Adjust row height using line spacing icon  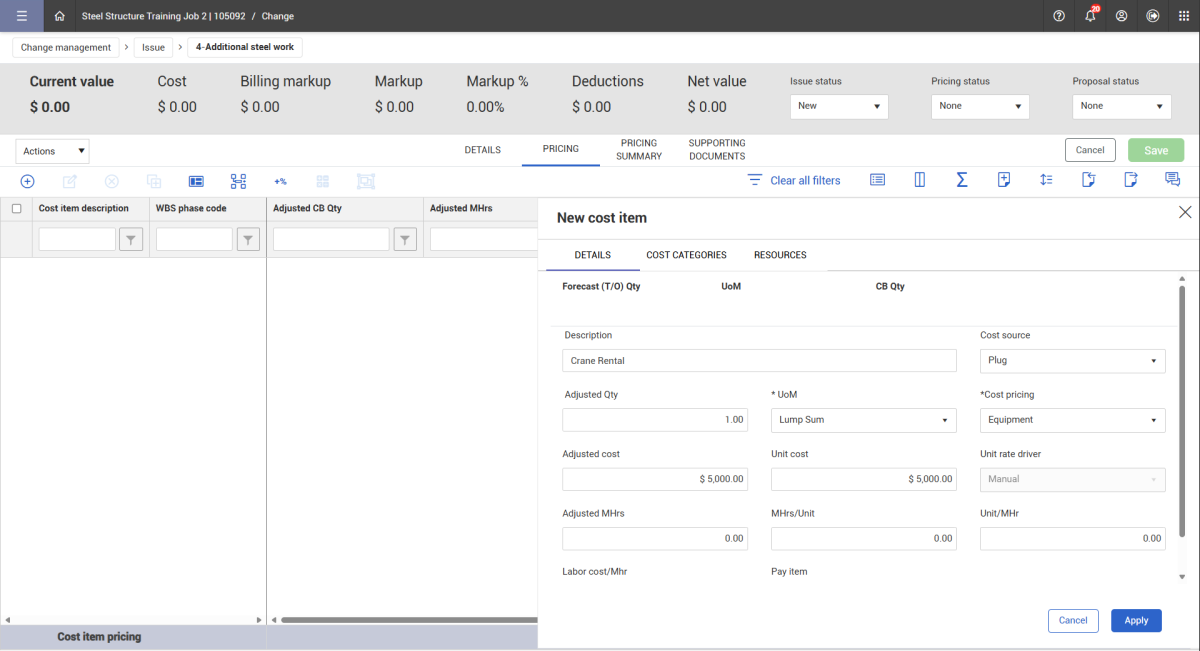pos(1046,180)
